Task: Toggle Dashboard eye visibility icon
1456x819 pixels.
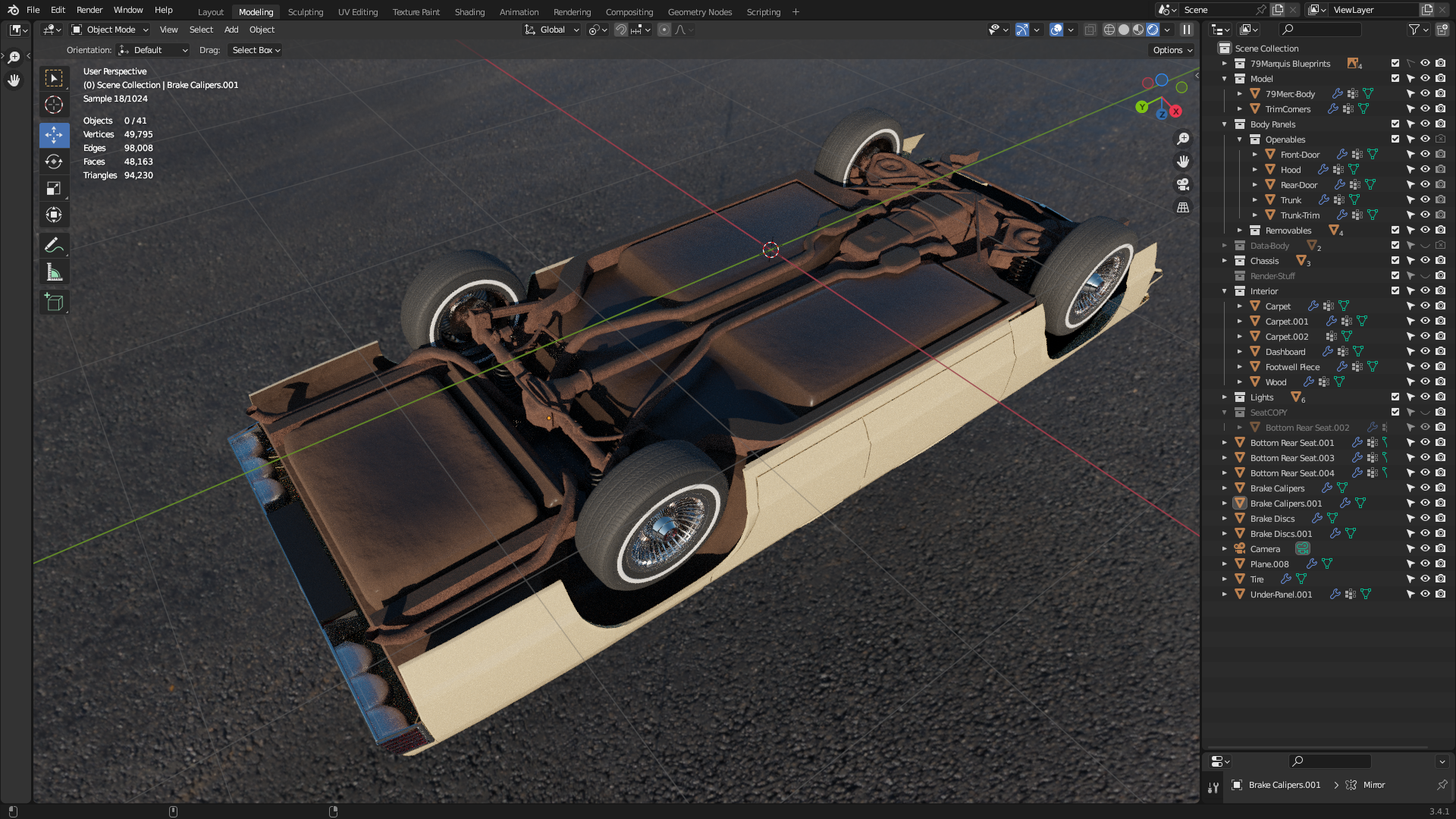Action: click(x=1425, y=351)
